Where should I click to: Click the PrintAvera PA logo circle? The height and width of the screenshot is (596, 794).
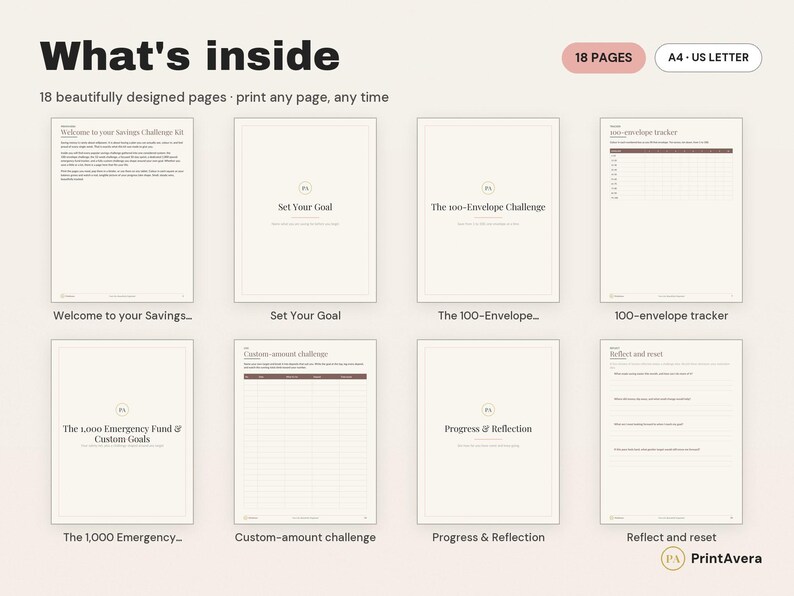(673, 559)
